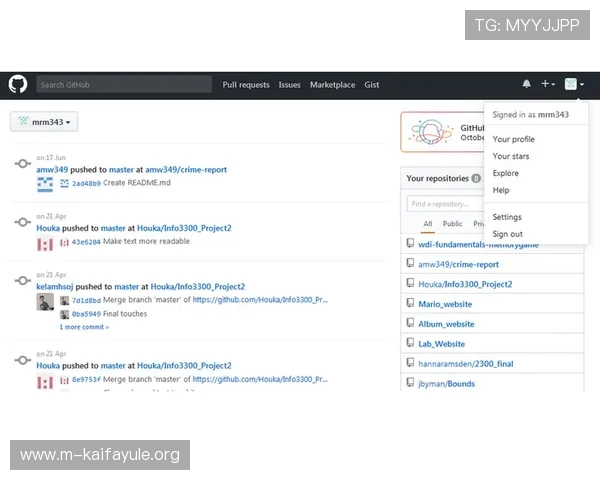
Task: Click the repo icon beside Album_website
Action: [x=410, y=324]
